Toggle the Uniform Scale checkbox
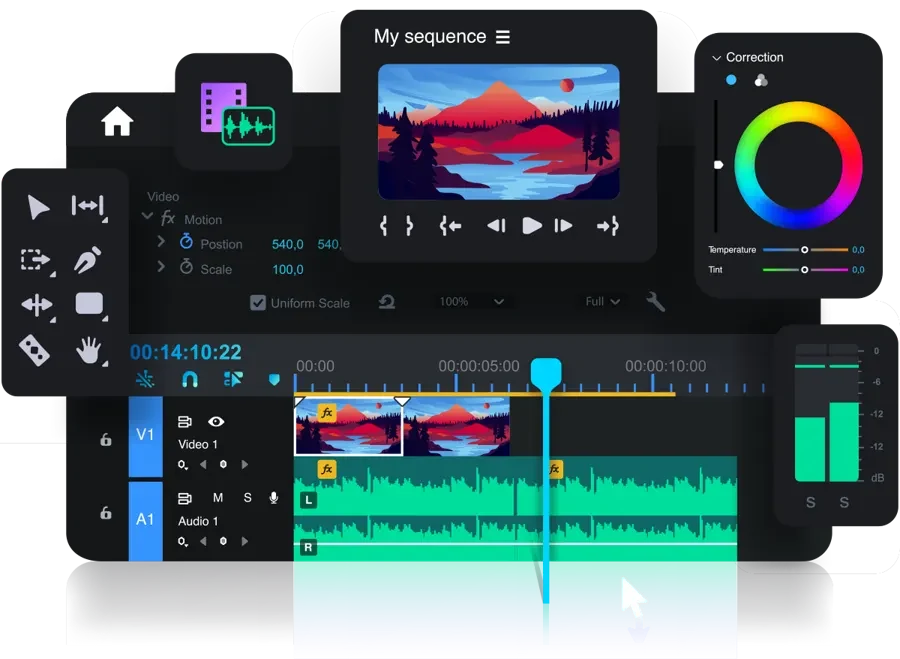This screenshot has width=900, height=659. 258,303
